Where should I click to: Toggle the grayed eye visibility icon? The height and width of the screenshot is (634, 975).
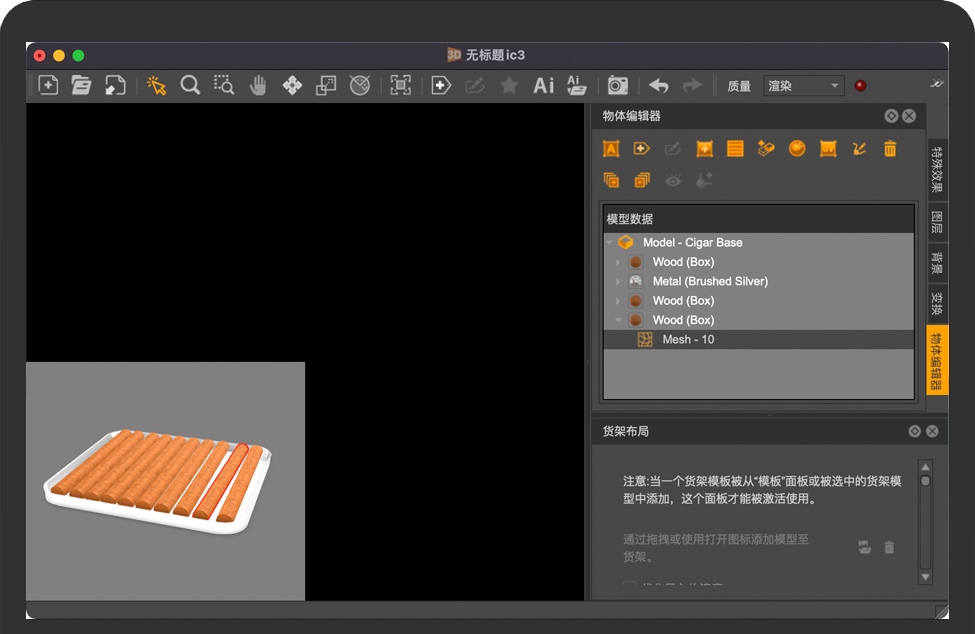(673, 180)
